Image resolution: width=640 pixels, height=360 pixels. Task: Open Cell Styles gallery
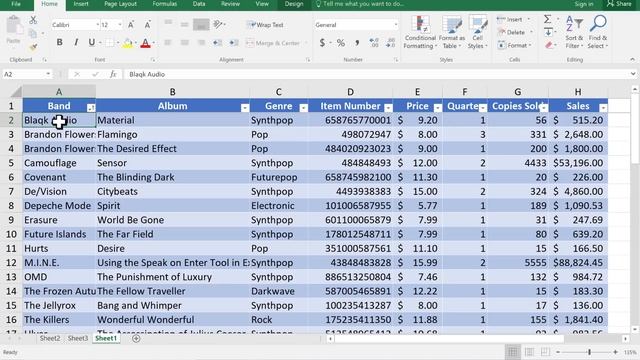tap(478, 32)
